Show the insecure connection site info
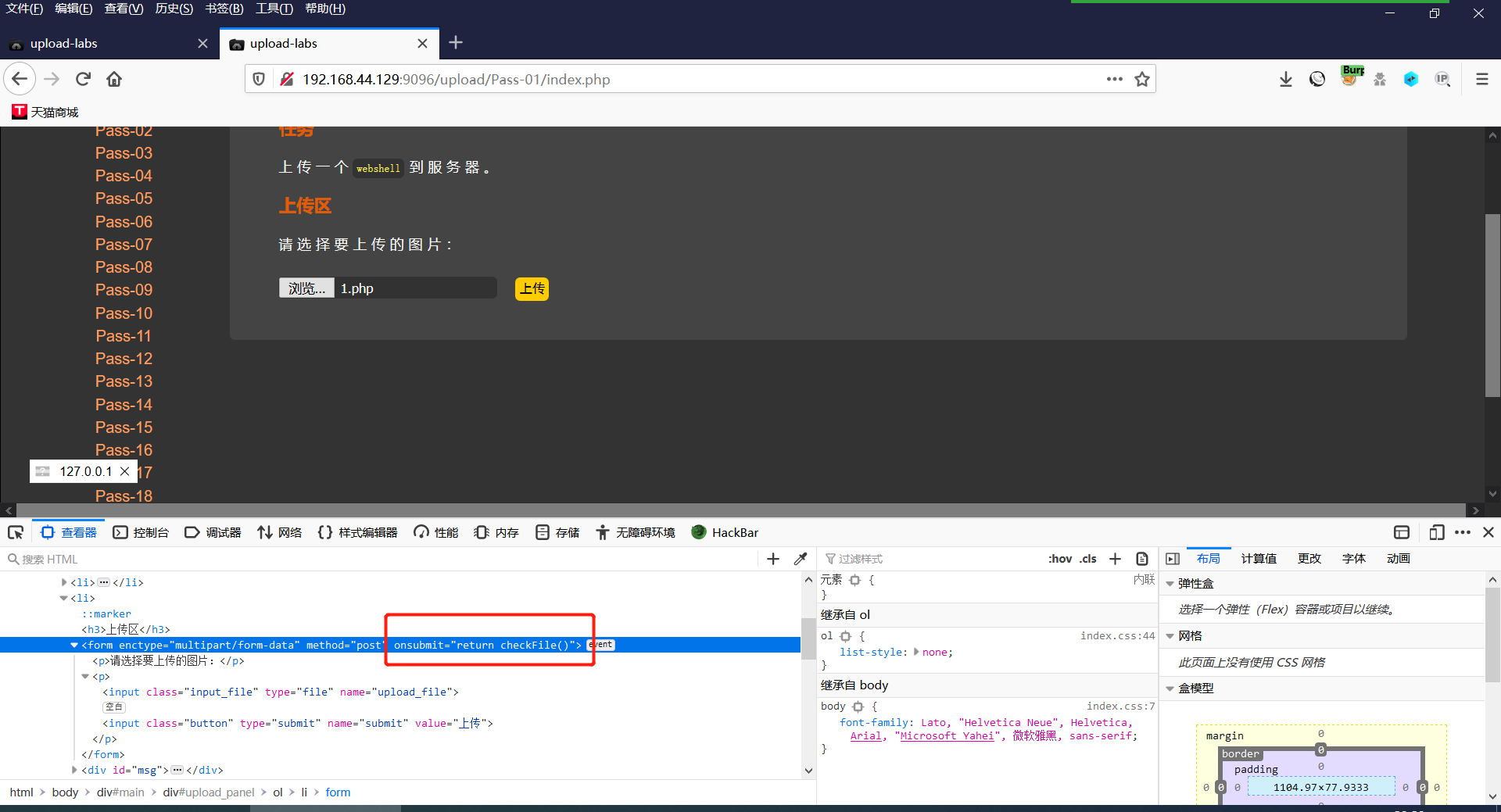Screen dimensions: 1501x812 tap(287, 79)
